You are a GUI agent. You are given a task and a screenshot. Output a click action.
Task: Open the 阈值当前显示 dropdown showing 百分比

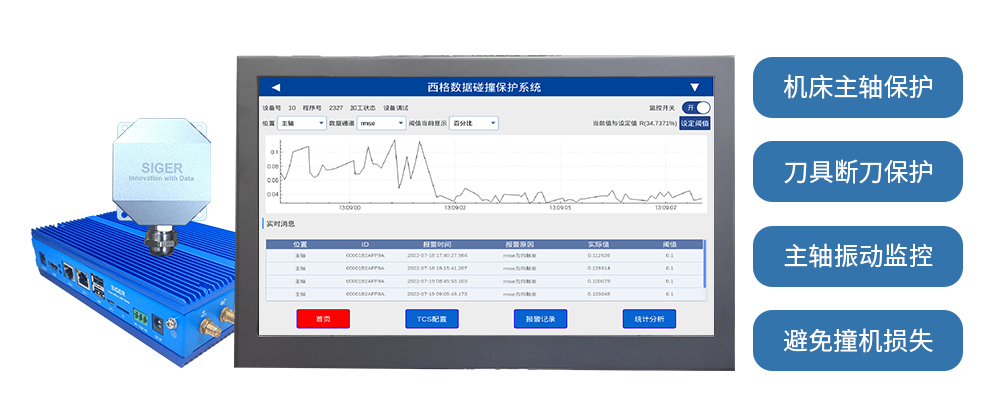(x=474, y=123)
